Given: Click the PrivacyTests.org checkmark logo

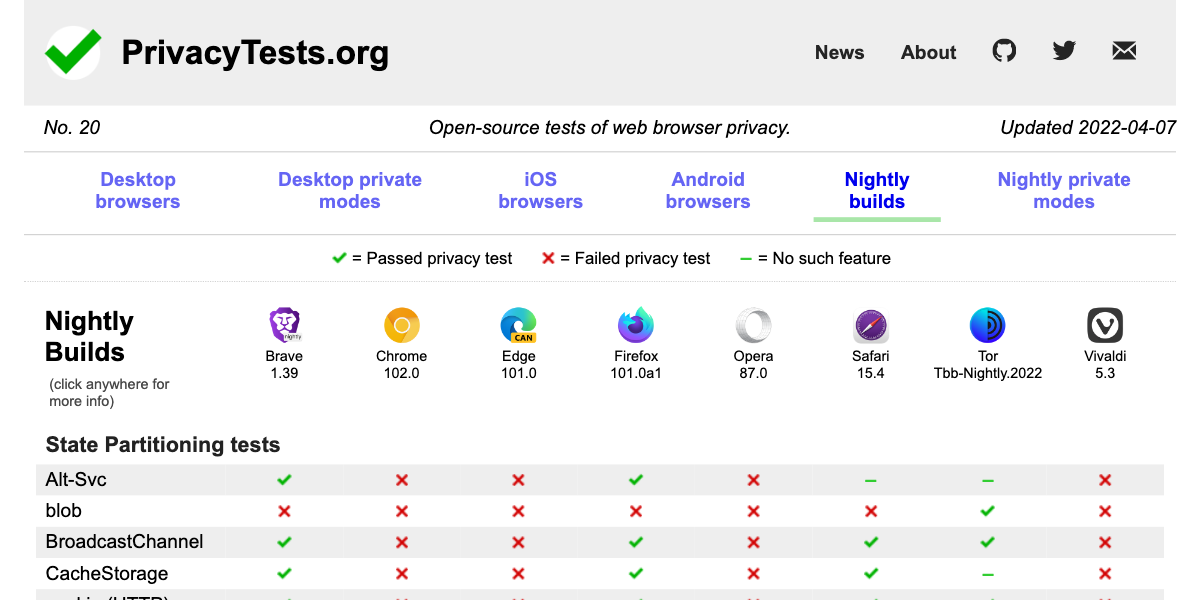Looking at the screenshot, I should point(72,52).
